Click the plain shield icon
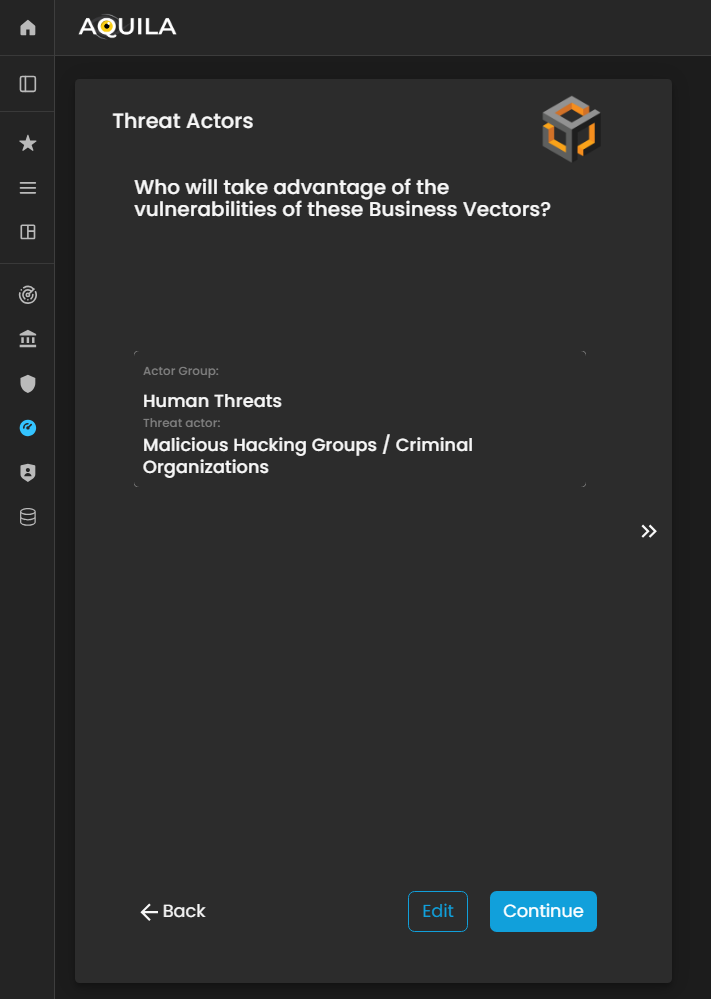711x999 pixels. coord(28,384)
